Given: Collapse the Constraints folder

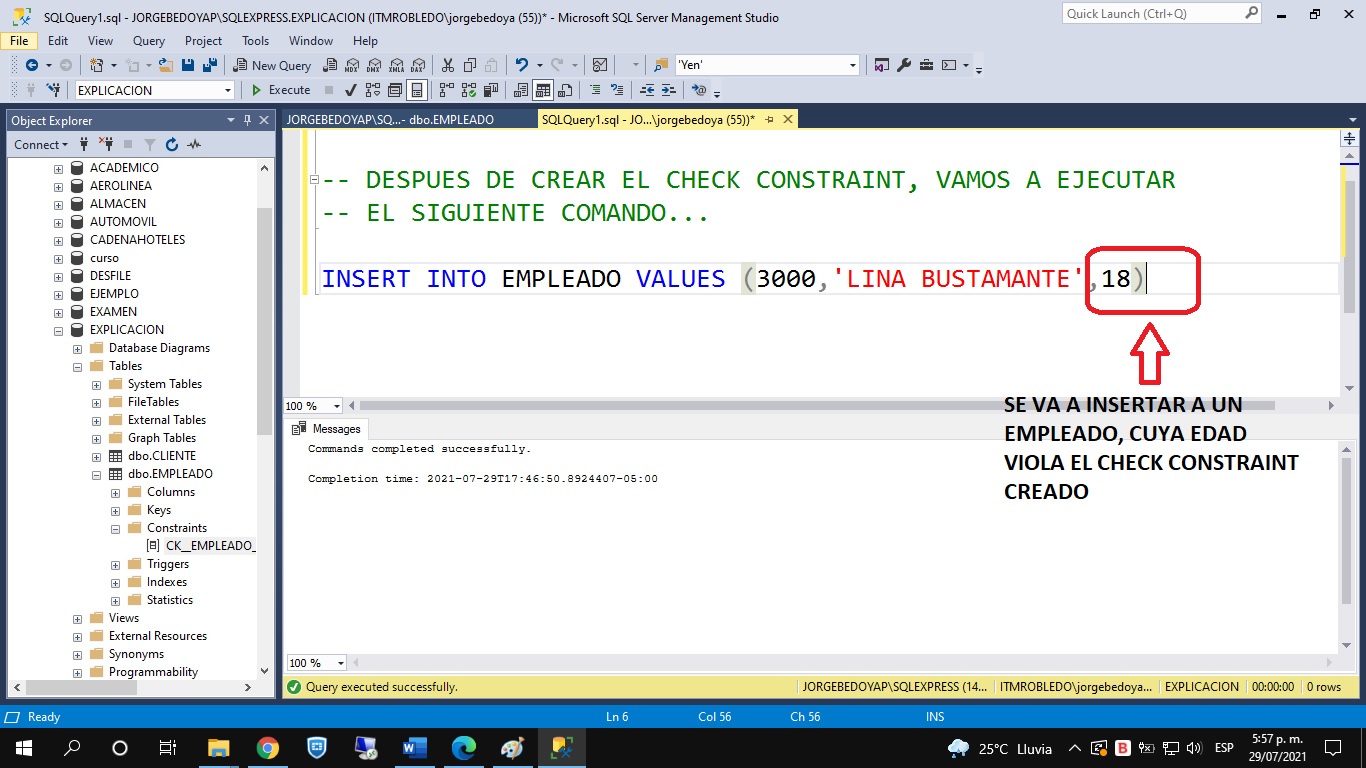Looking at the screenshot, I should [116, 528].
